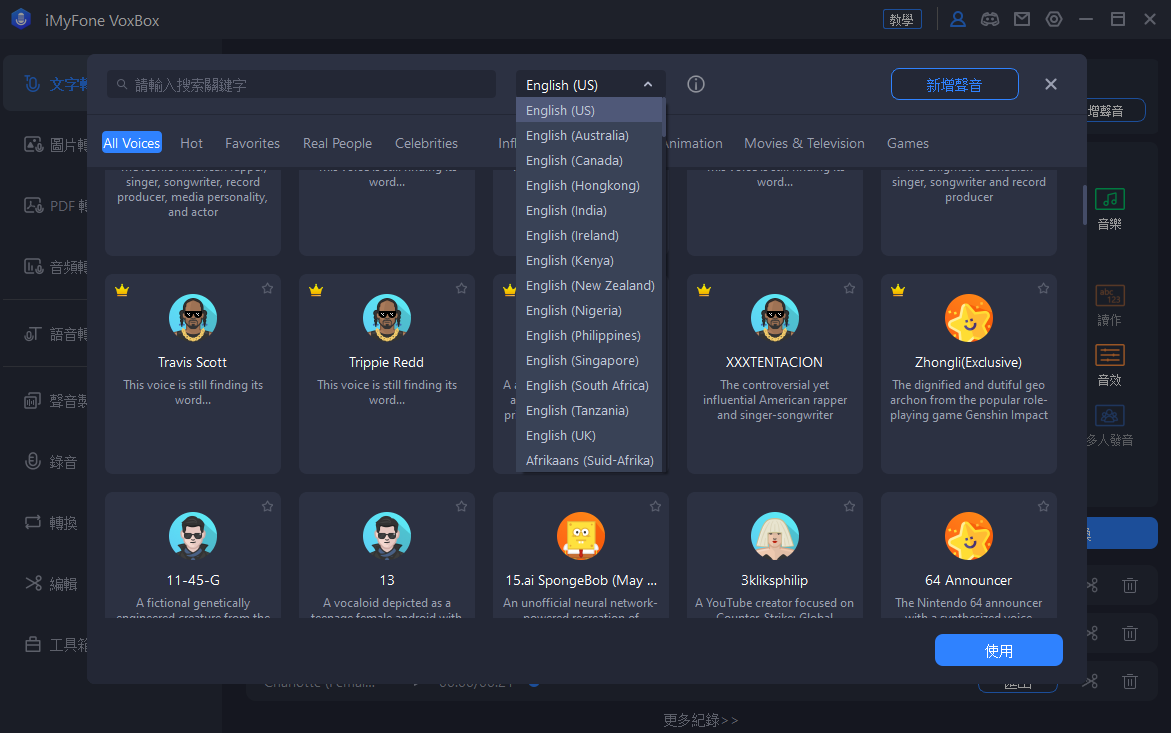Choose English (New Zealand) option
This screenshot has width=1171, height=733.
click(588, 285)
